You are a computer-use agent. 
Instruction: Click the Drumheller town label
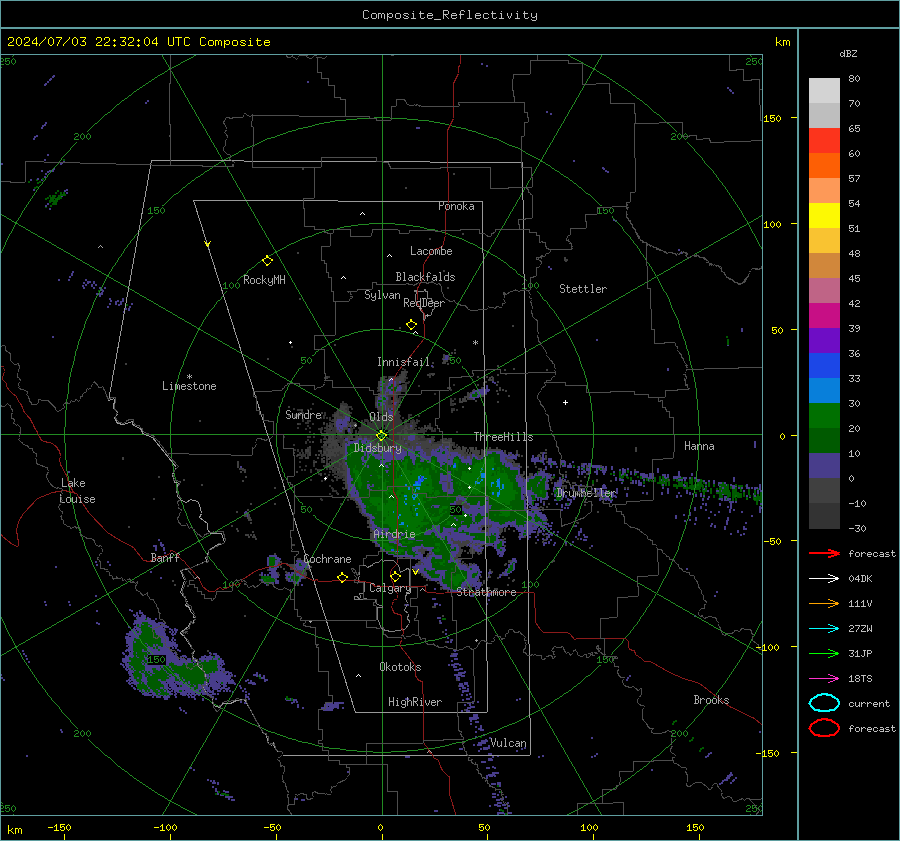586,493
